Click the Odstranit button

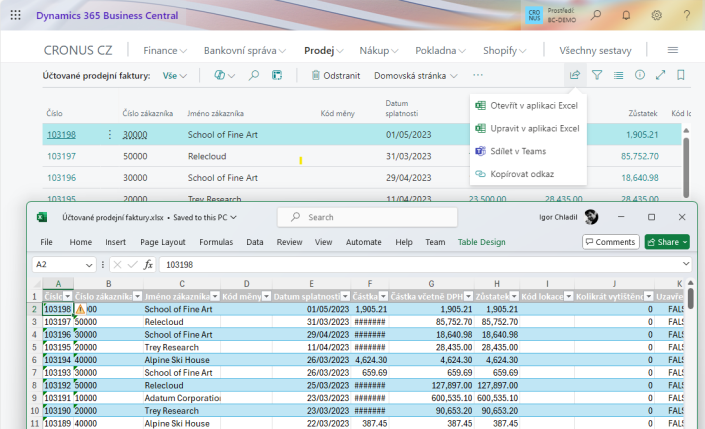pos(335,75)
